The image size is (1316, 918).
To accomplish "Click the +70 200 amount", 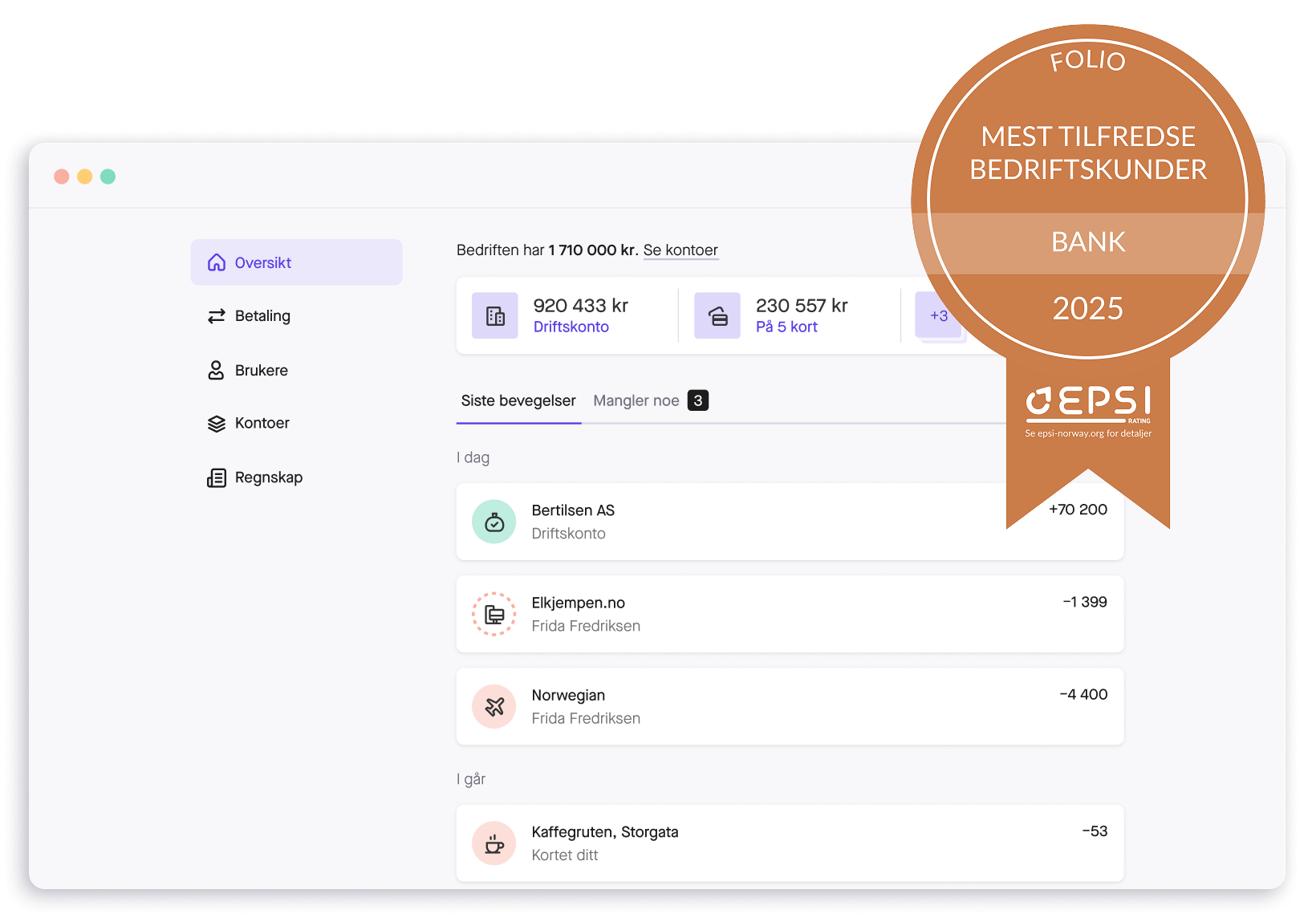I will click(x=1078, y=510).
